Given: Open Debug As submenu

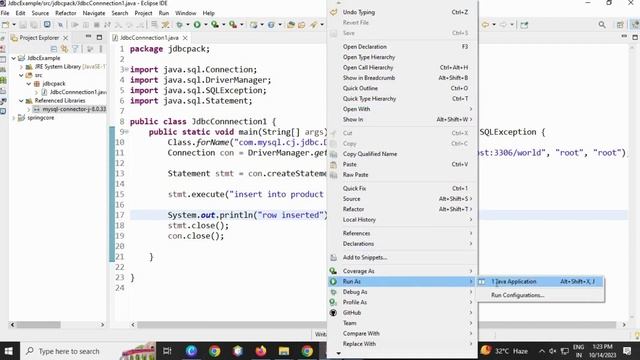Looking at the screenshot, I should click(x=402, y=292).
